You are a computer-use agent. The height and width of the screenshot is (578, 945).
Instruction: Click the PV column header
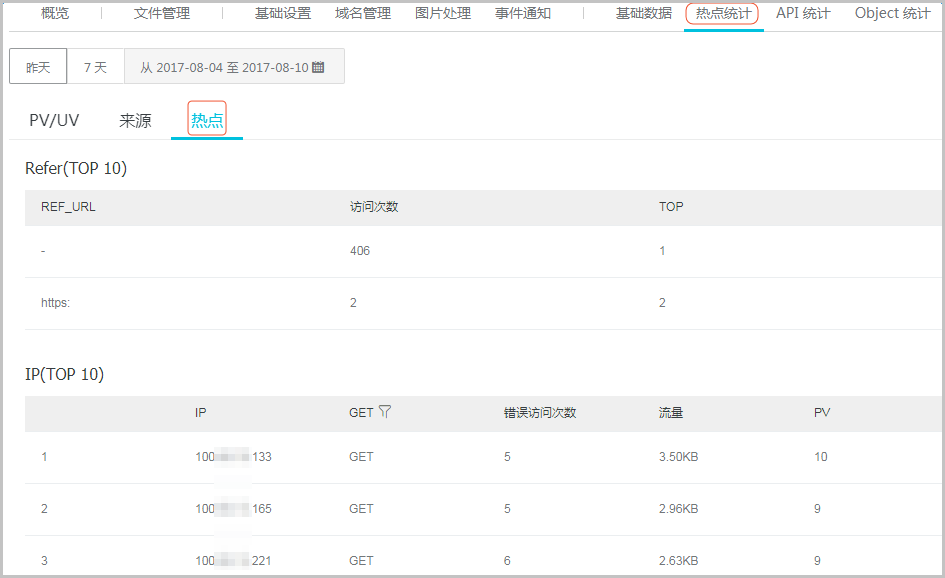coord(822,413)
